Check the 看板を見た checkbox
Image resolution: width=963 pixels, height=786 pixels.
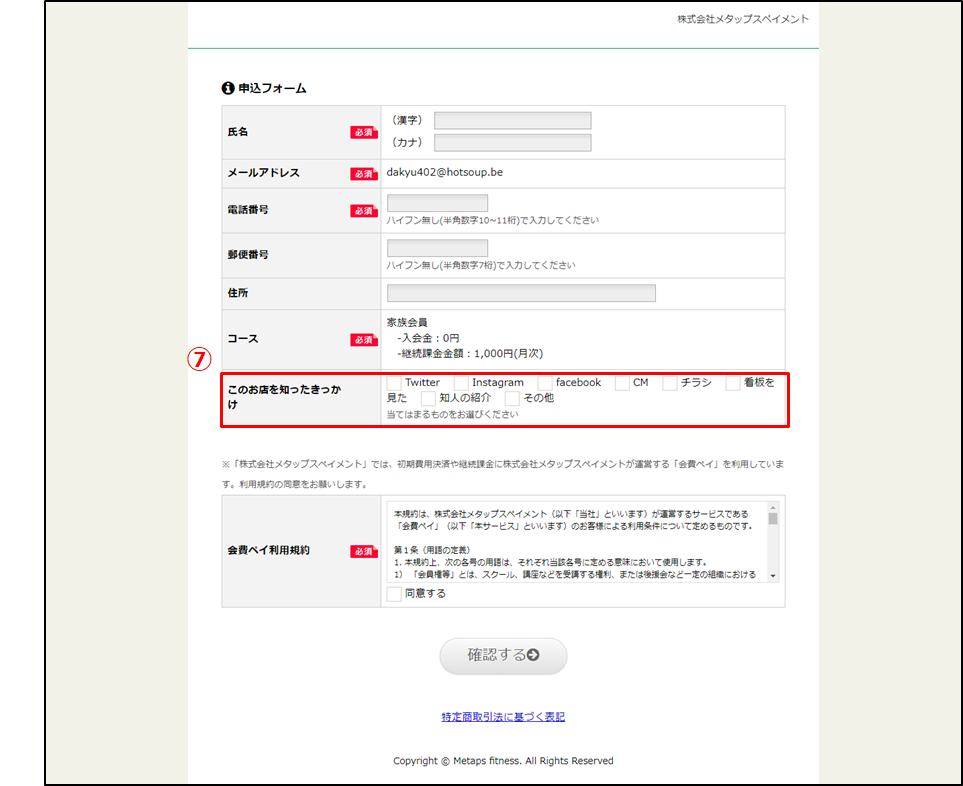733,383
